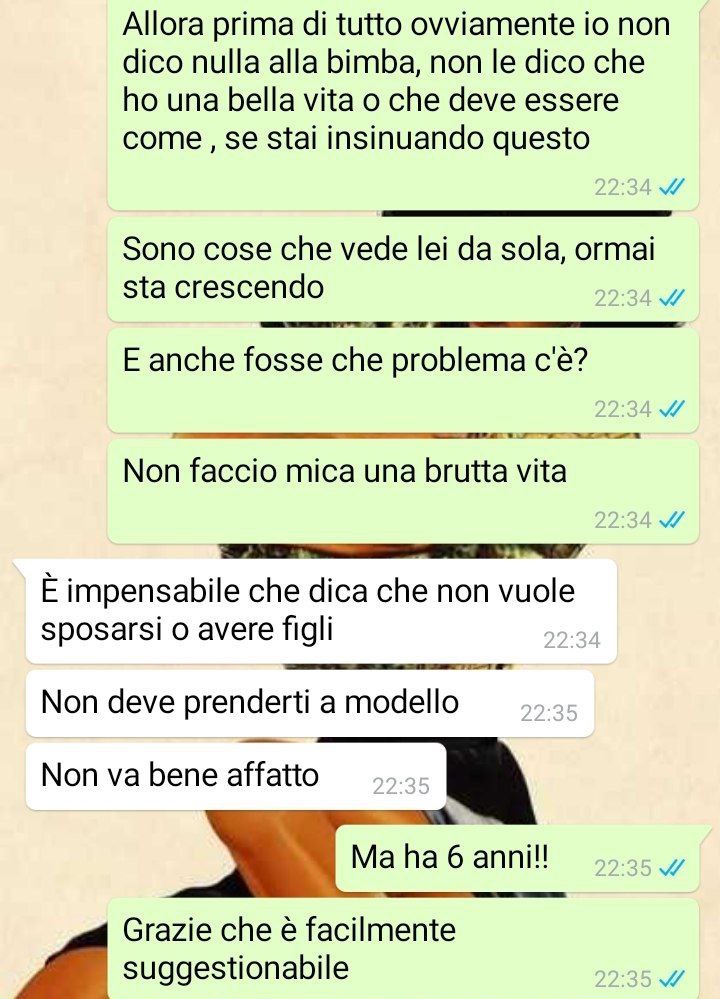Tap read-receipt checkmarks on 'Allora prima di tutto' message
The image size is (720, 999).
[x=672, y=187]
